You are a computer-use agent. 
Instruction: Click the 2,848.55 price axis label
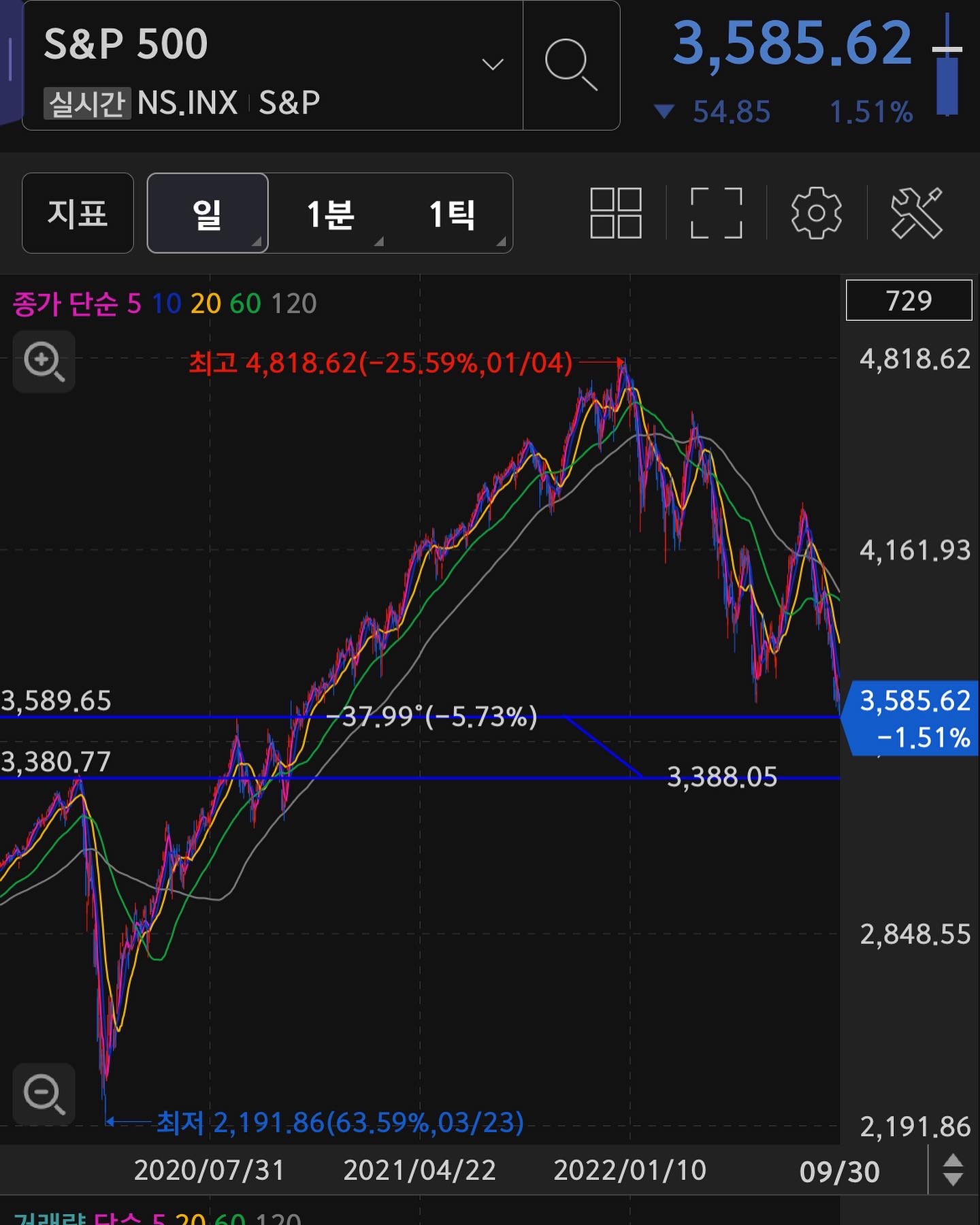[915, 934]
